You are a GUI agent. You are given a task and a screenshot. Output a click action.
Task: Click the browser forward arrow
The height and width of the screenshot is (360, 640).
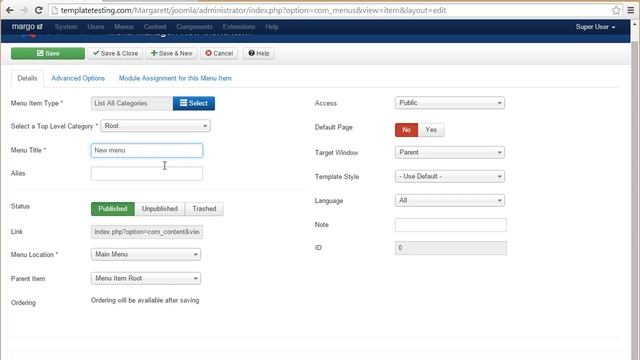tap(24, 10)
